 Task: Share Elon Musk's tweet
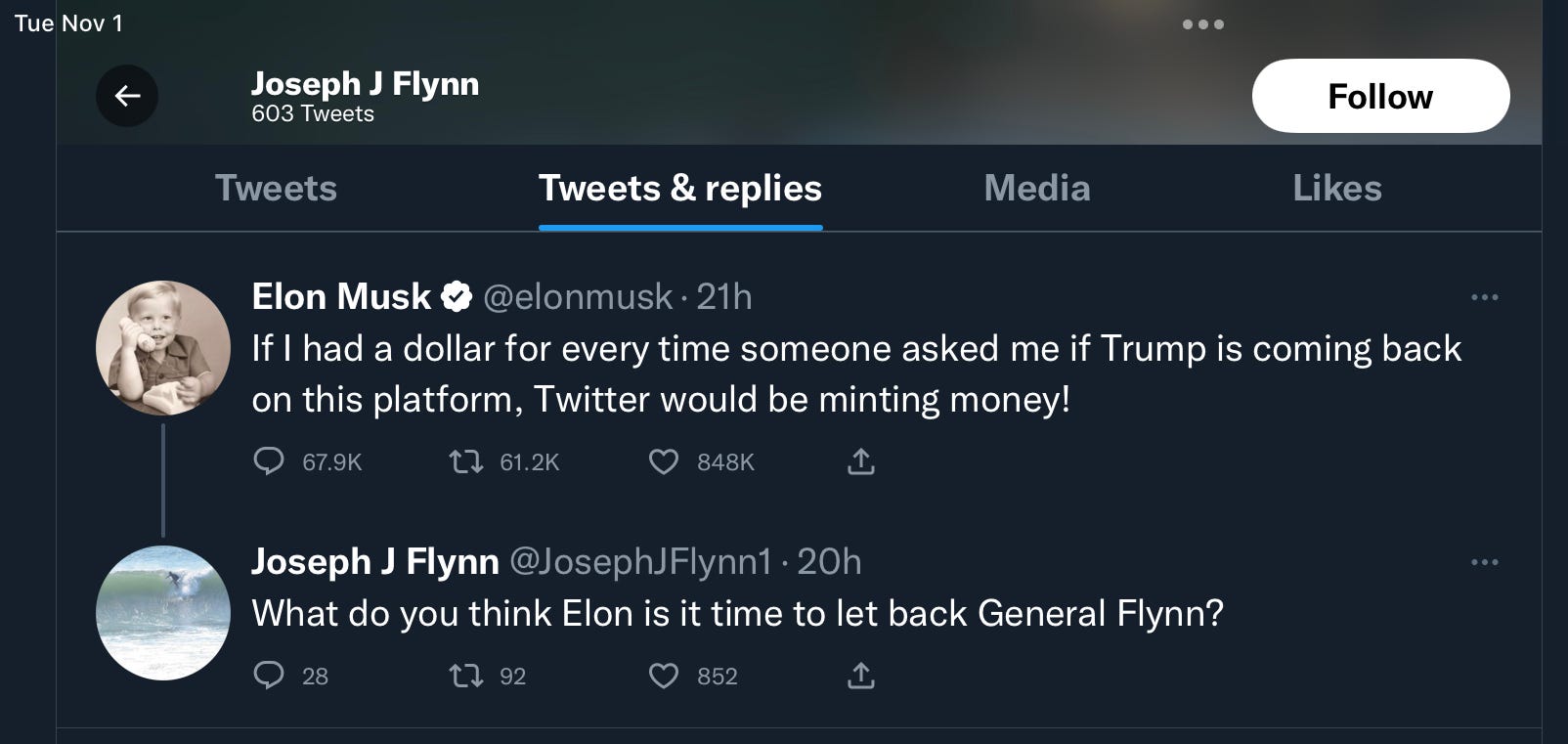point(860,460)
